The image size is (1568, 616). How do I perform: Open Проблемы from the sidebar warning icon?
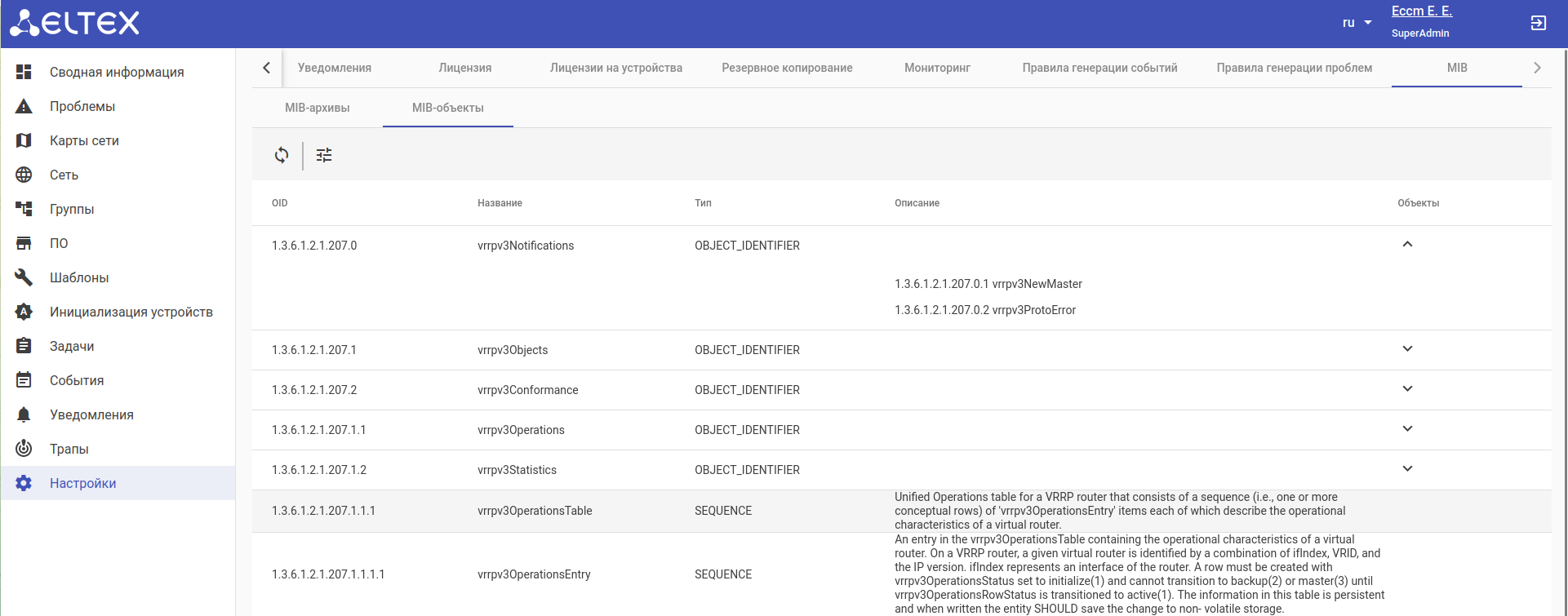[x=24, y=107]
